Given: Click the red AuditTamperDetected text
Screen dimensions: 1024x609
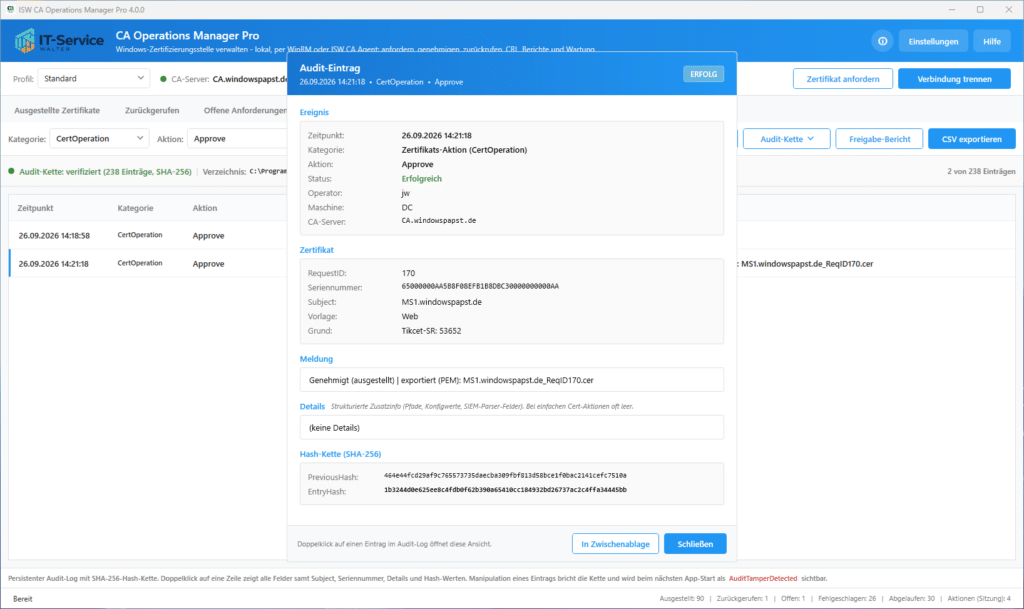Looking at the screenshot, I should (763, 578).
